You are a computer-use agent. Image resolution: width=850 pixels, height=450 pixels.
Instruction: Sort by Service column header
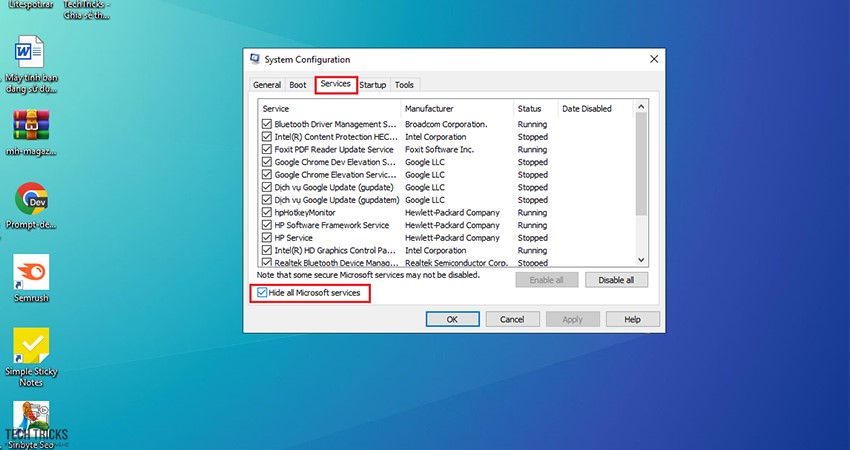pyautogui.click(x=330, y=108)
